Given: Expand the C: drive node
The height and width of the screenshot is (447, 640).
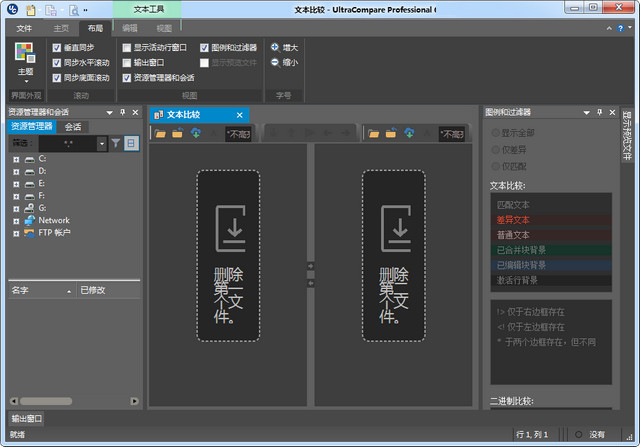Looking at the screenshot, I should click(16, 159).
